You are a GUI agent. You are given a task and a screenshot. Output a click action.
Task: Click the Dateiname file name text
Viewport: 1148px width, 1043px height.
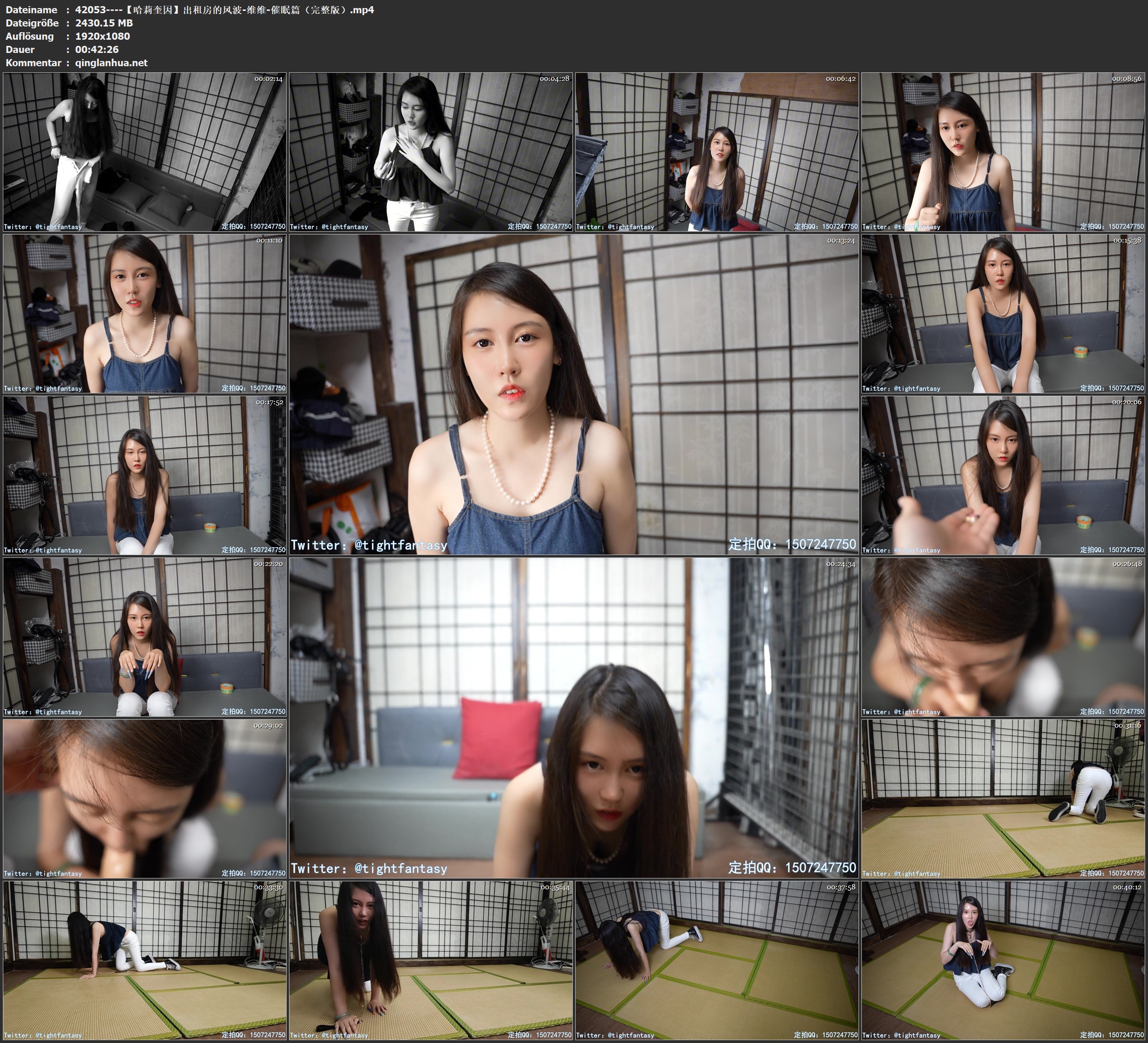click(224, 9)
